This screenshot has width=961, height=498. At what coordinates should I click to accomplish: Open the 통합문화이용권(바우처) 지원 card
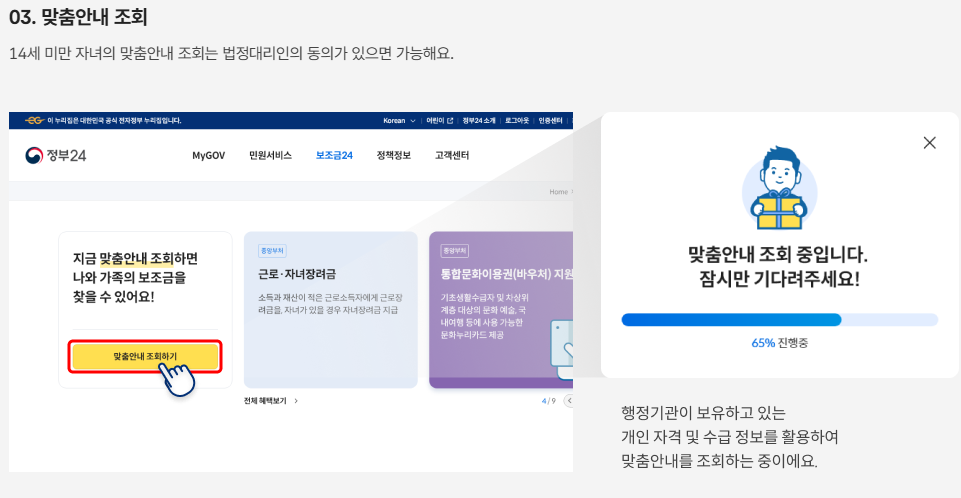(501, 309)
